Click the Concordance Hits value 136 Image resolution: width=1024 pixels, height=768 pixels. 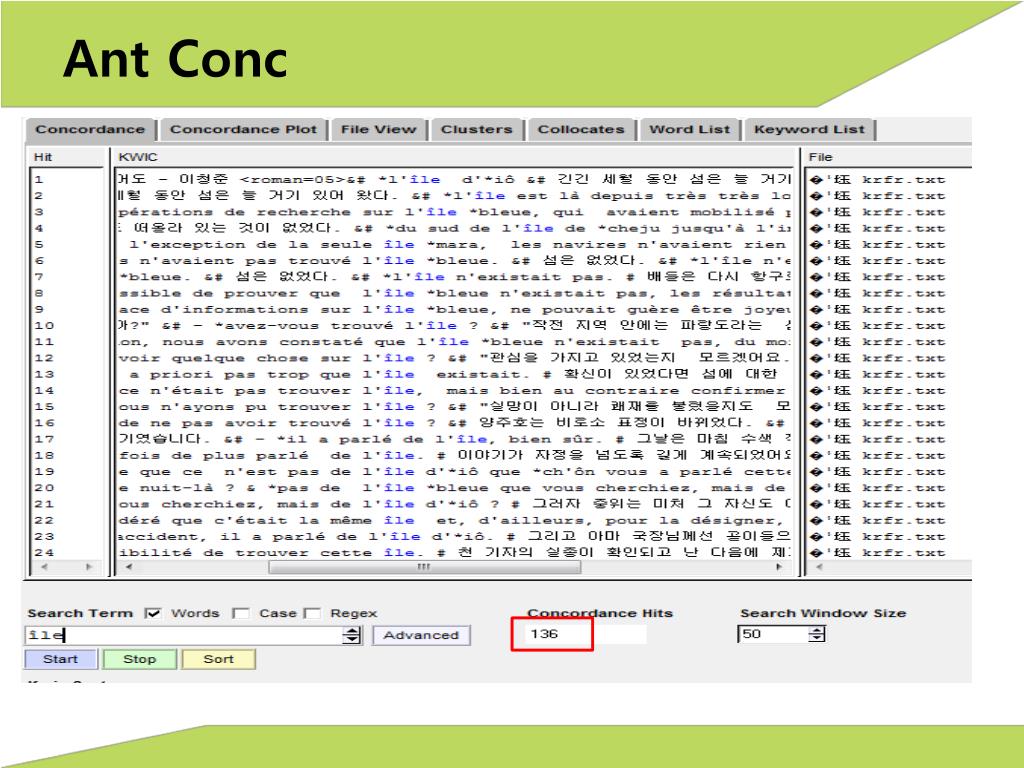(544, 633)
